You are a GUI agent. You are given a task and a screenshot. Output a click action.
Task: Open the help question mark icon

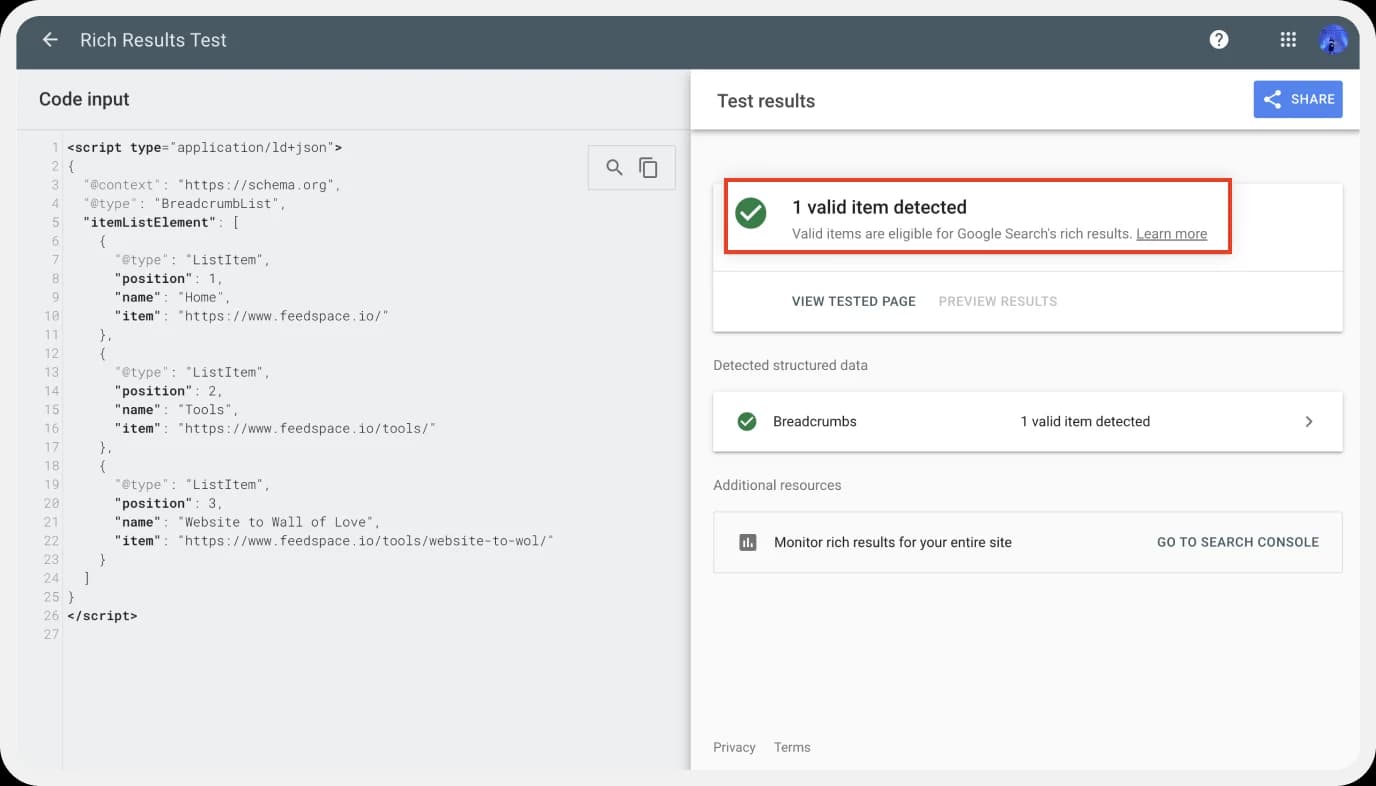tap(1218, 40)
